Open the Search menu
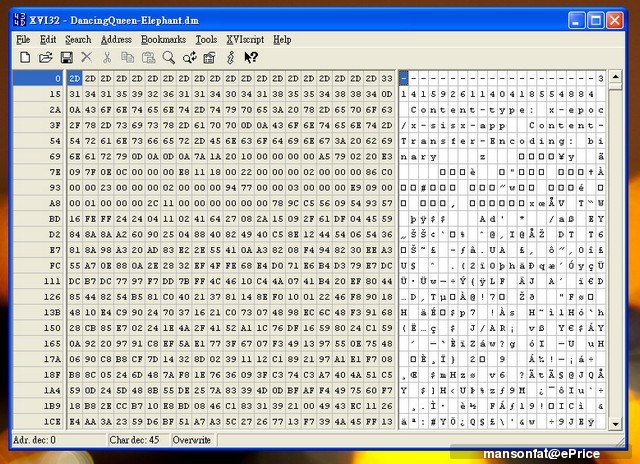This screenshot has height=464, width=640. 78,40
